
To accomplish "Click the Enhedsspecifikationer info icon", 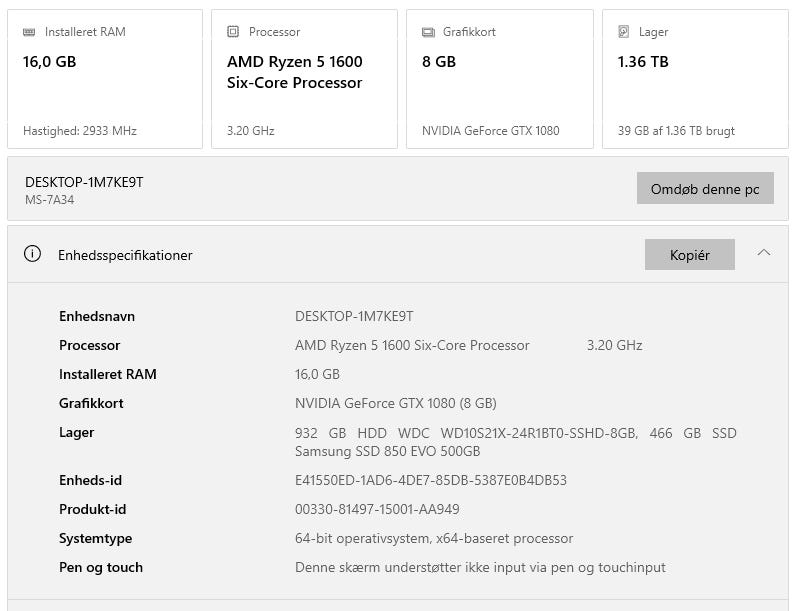I will tap(32, 254).
